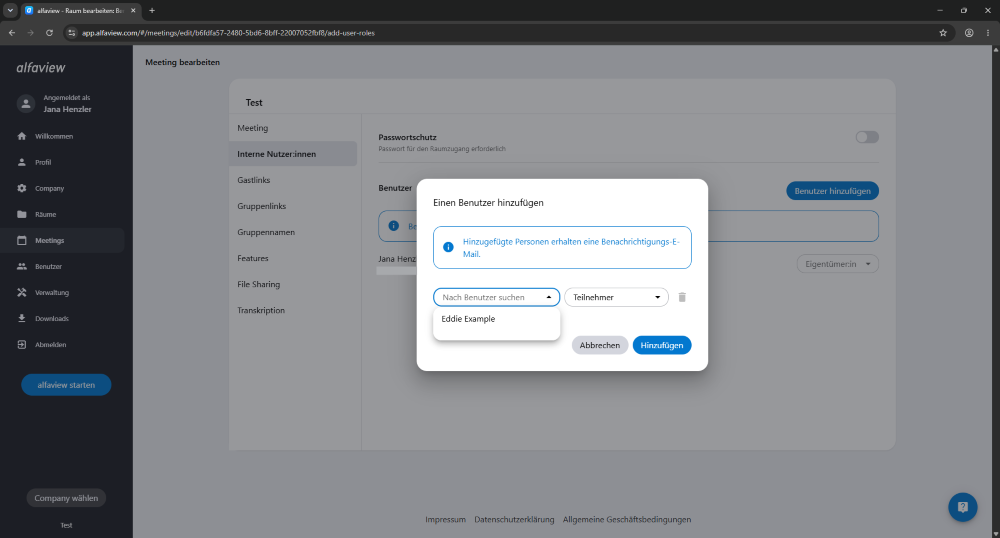Click the info icon in dialog notice

(448, 247)
